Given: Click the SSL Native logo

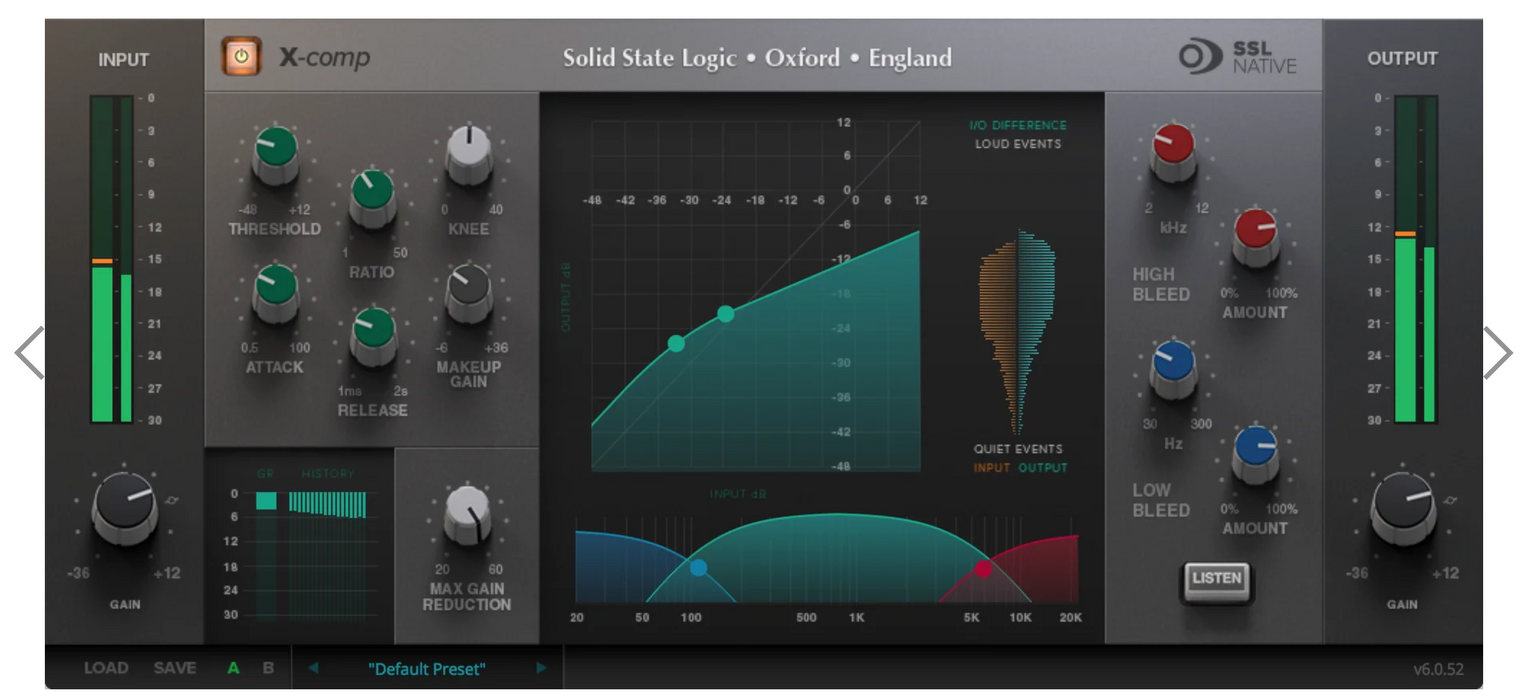Looking at the screenshot, I should pos(1238,57).
